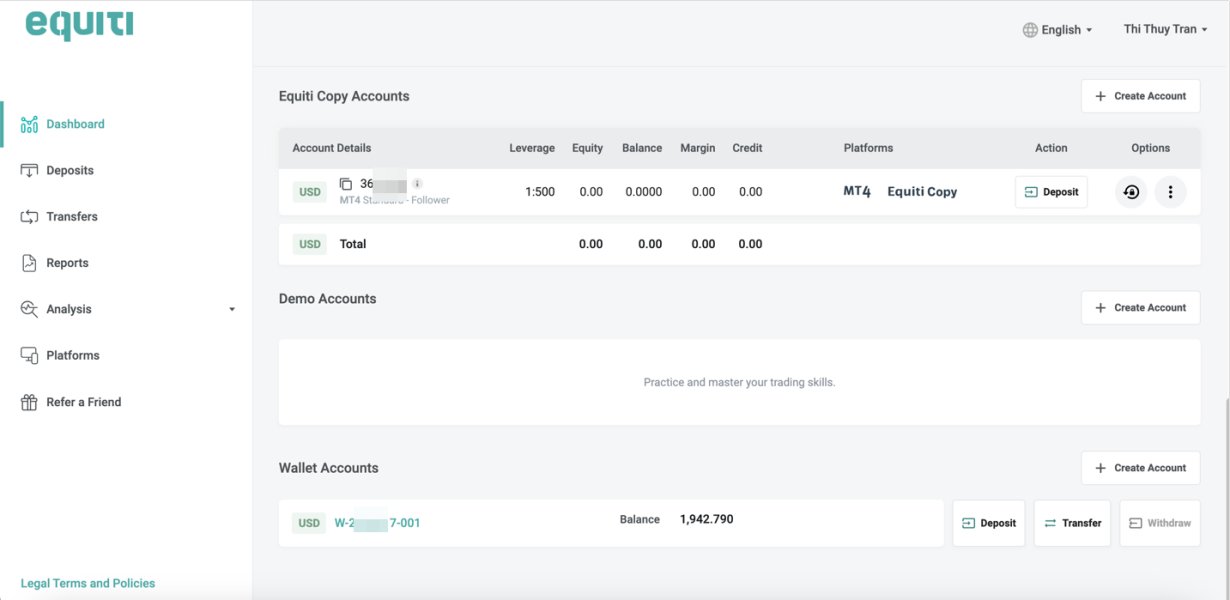The width and height of the screenshot is (1230, 600).
Task: Go to Deposits in the sidebar
Action: pos(69,171)
